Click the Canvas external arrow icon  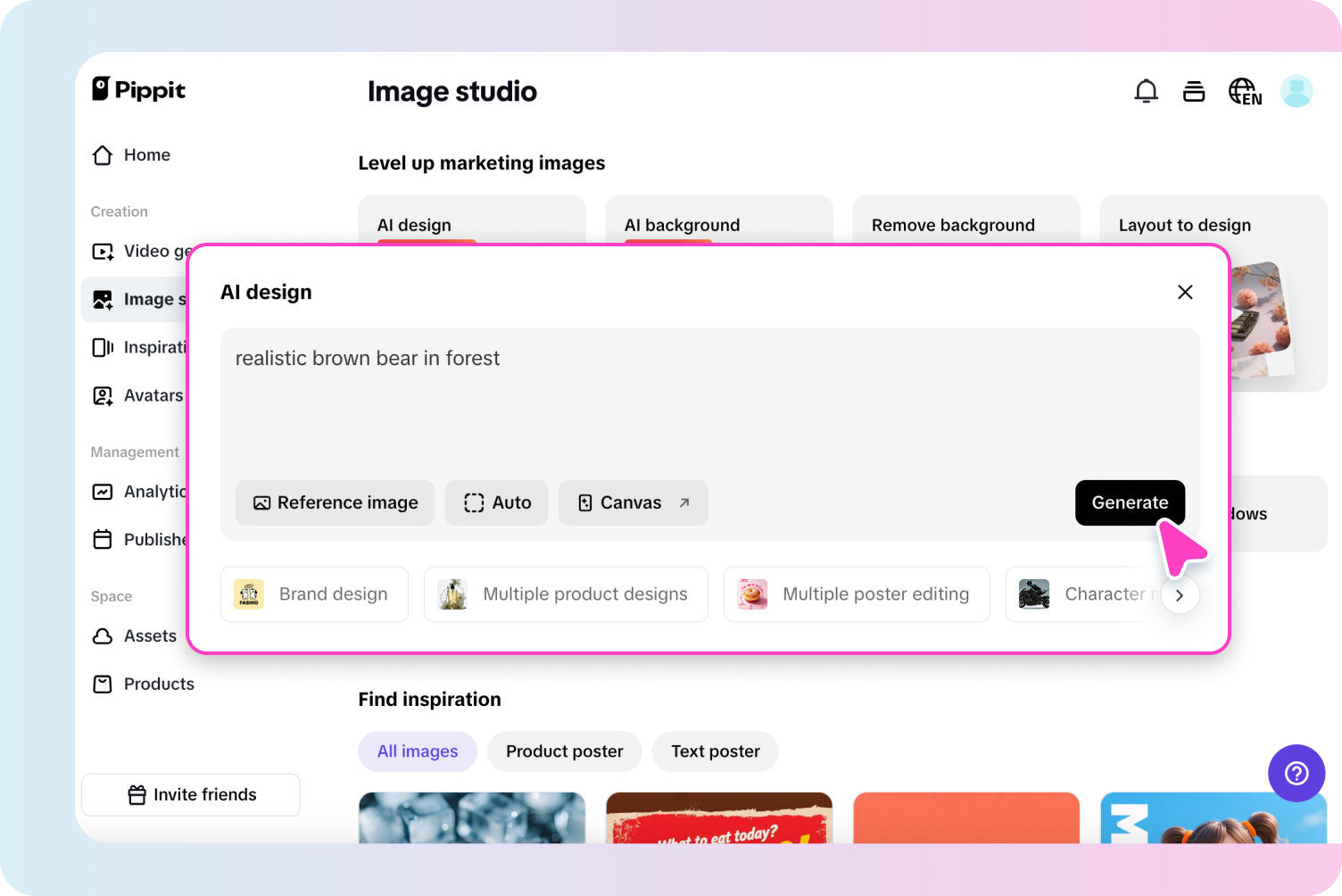pyautogui.click(x=684, y=503)
